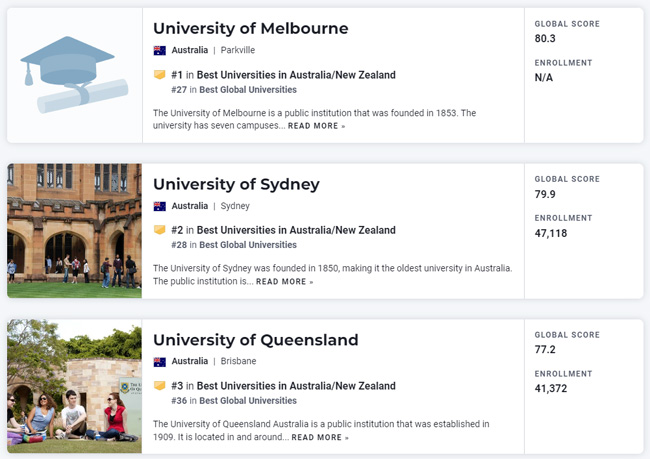650x459 pixels.
Task: Open the University of Queensland students photo
Action: [x=74, y=387]
